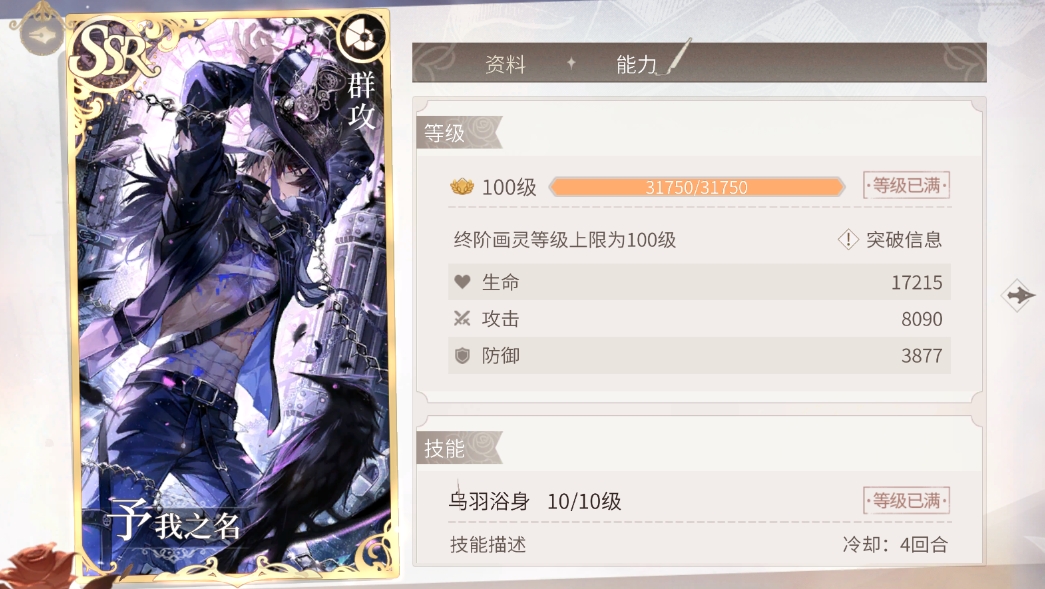Switch to the 资料 tab

coord(505,64)
